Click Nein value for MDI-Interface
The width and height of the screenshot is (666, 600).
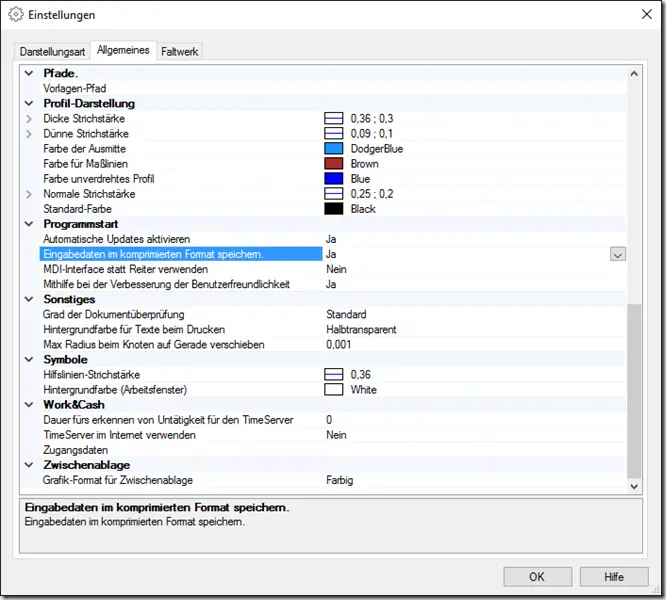[x=336, y=269]
